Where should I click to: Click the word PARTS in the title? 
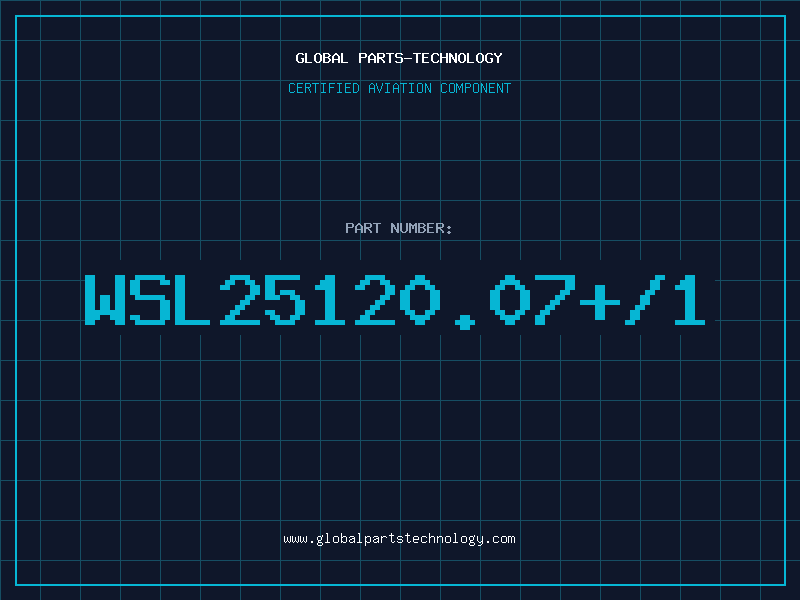click(x=381, y=58)
